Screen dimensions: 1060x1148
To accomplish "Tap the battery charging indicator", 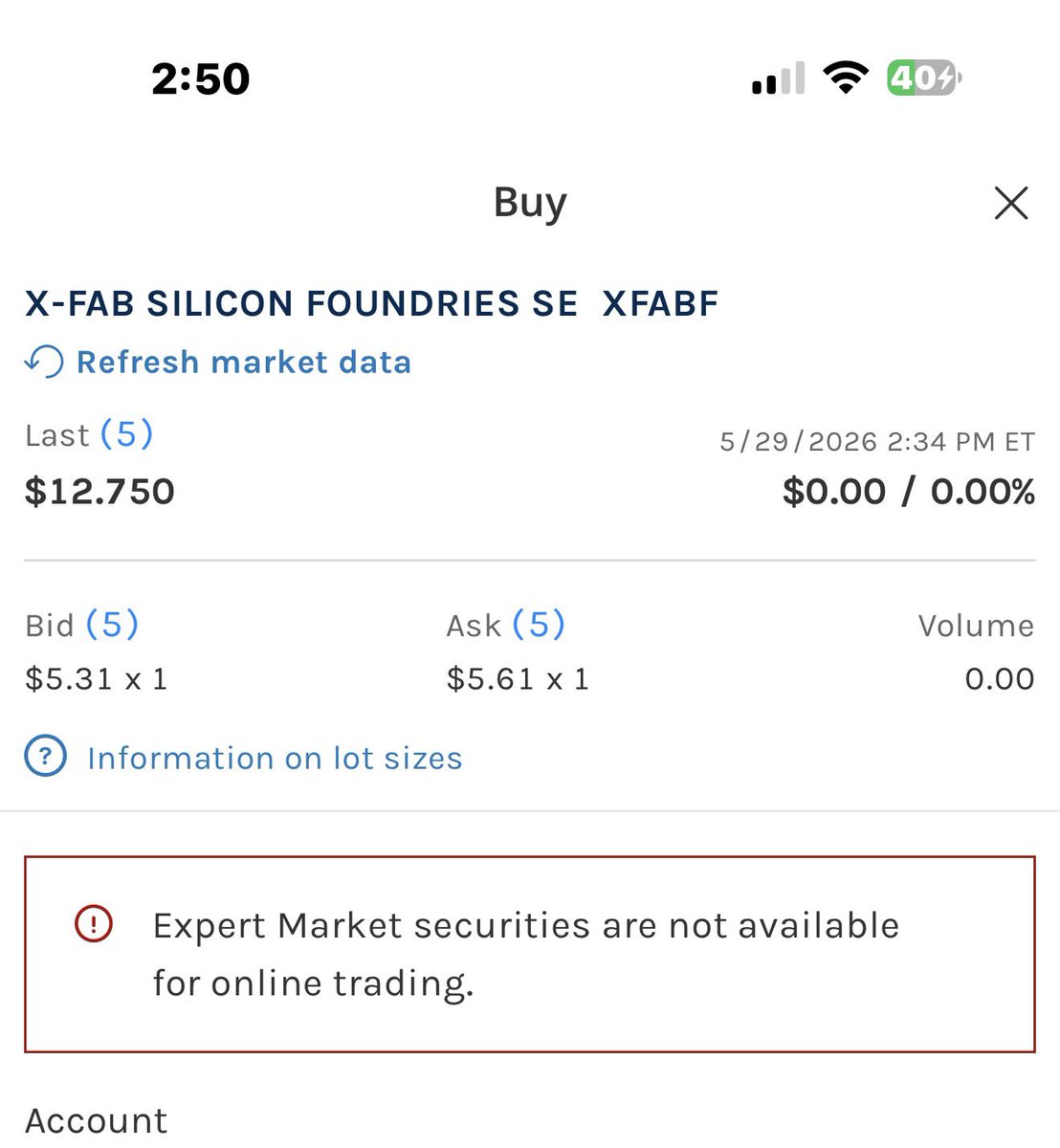I will pyautogui.click(x=923, y=77).
